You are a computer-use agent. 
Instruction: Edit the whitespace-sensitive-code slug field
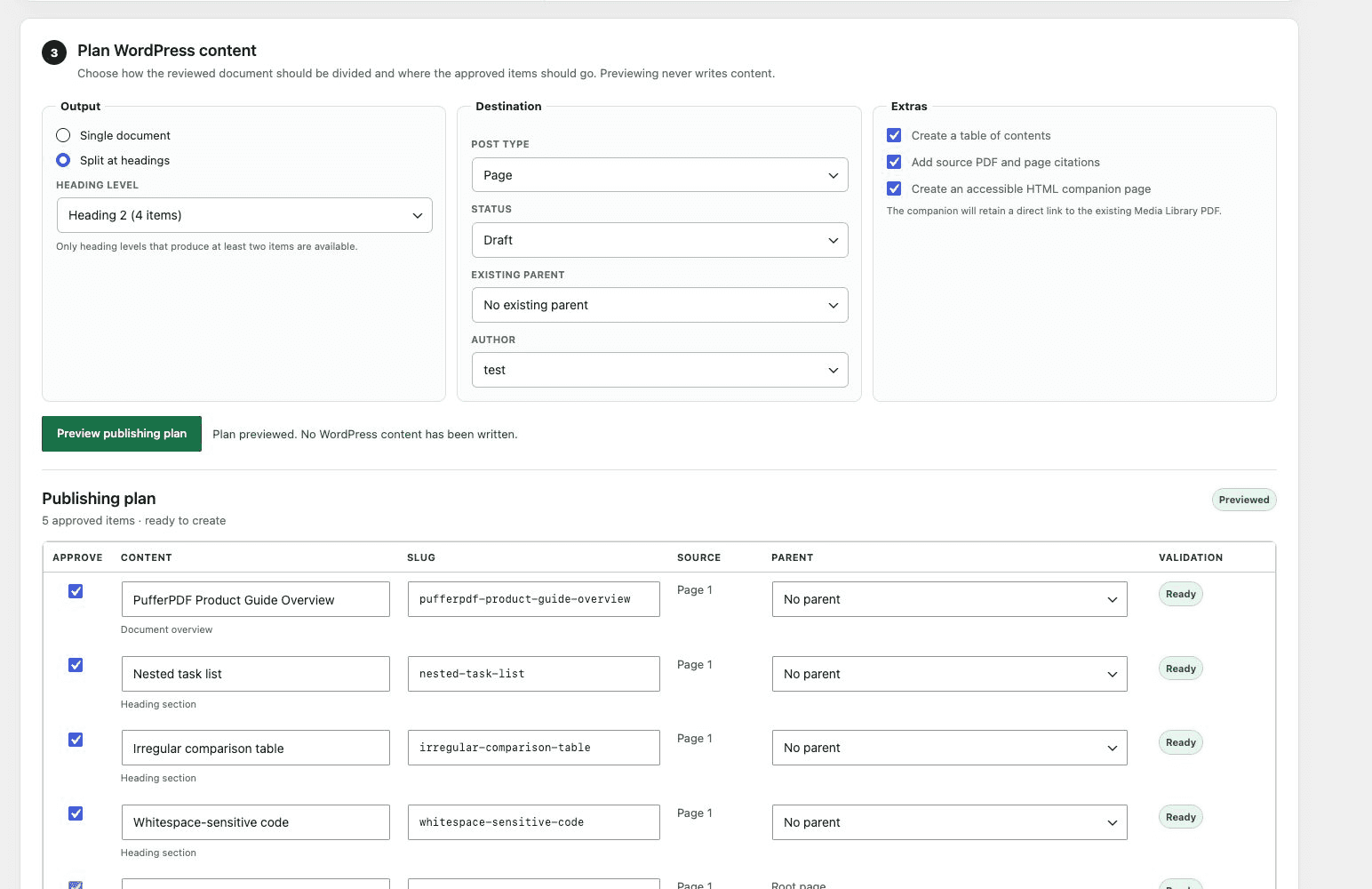pyautogui.click(x=533, y=822)
